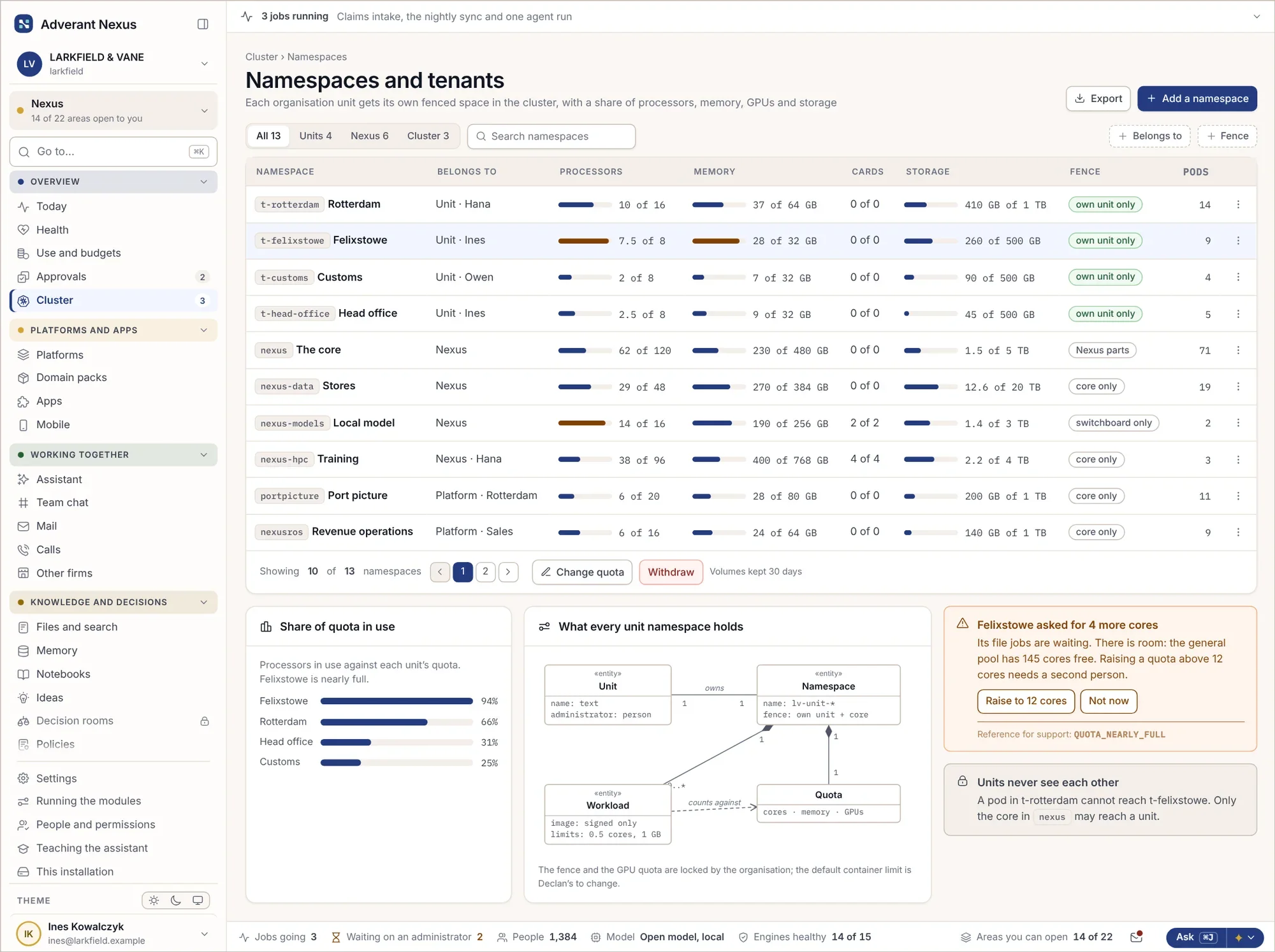This screenshot has width=1275, height=952.
Task: Select the Nexus 6 tab
Action: click(x=370, y=136)
